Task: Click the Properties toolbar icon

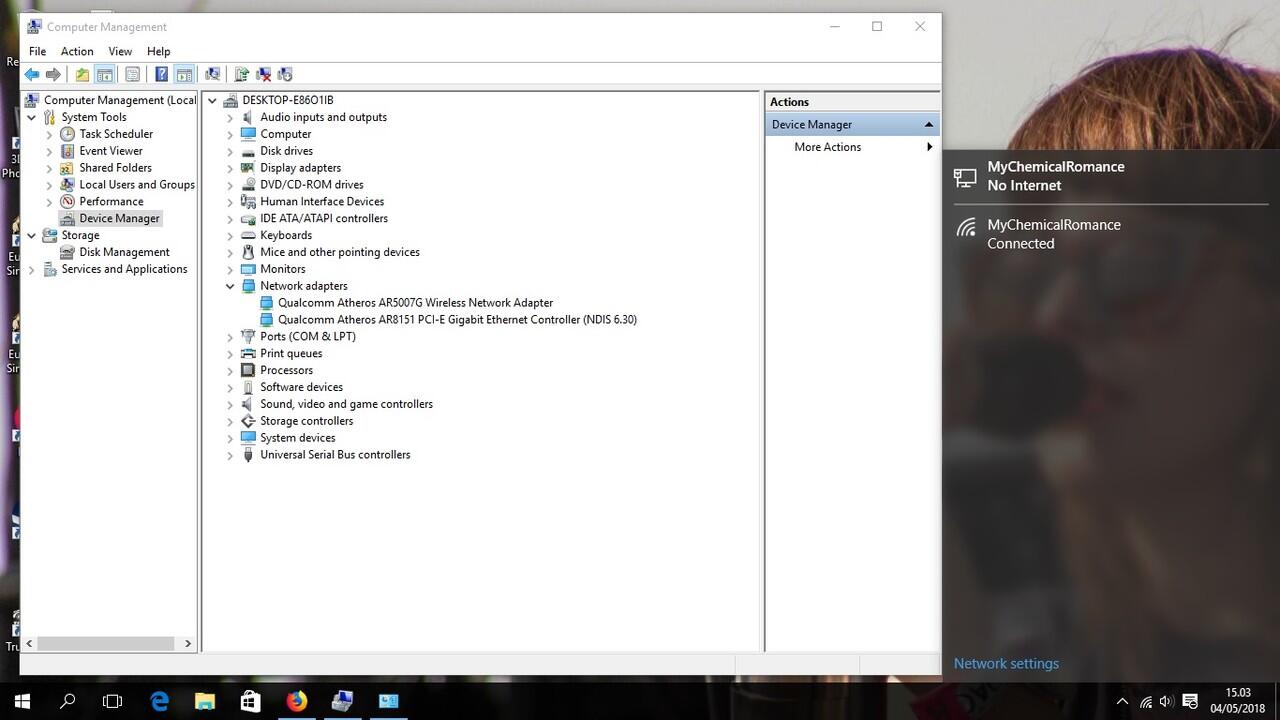Action: tap(132, 74)
